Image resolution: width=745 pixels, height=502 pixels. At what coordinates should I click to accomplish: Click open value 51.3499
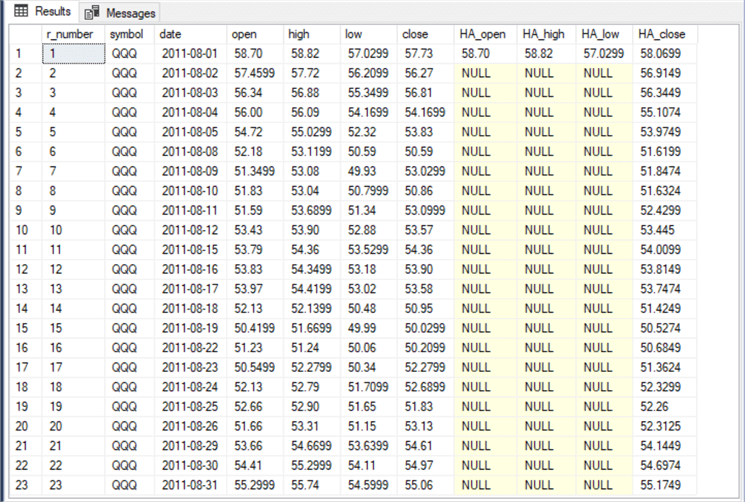tap(255, 171)
